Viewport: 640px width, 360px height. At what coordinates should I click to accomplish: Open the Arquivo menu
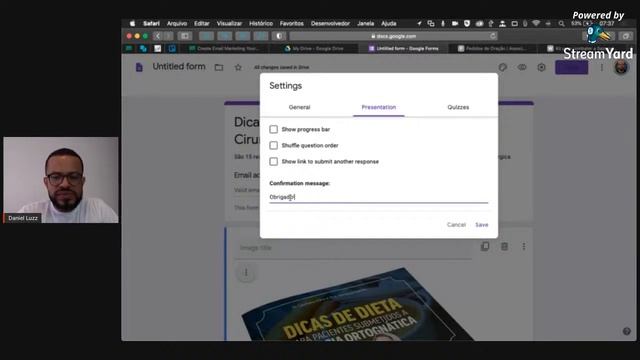[x=177, y=24]
